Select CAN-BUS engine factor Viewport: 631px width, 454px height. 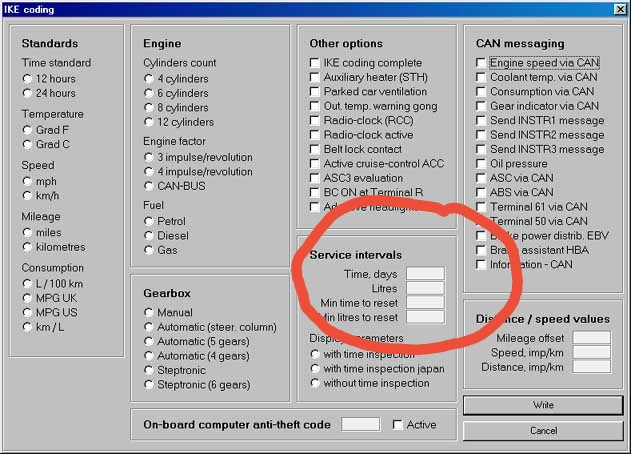tap(149, 185)
